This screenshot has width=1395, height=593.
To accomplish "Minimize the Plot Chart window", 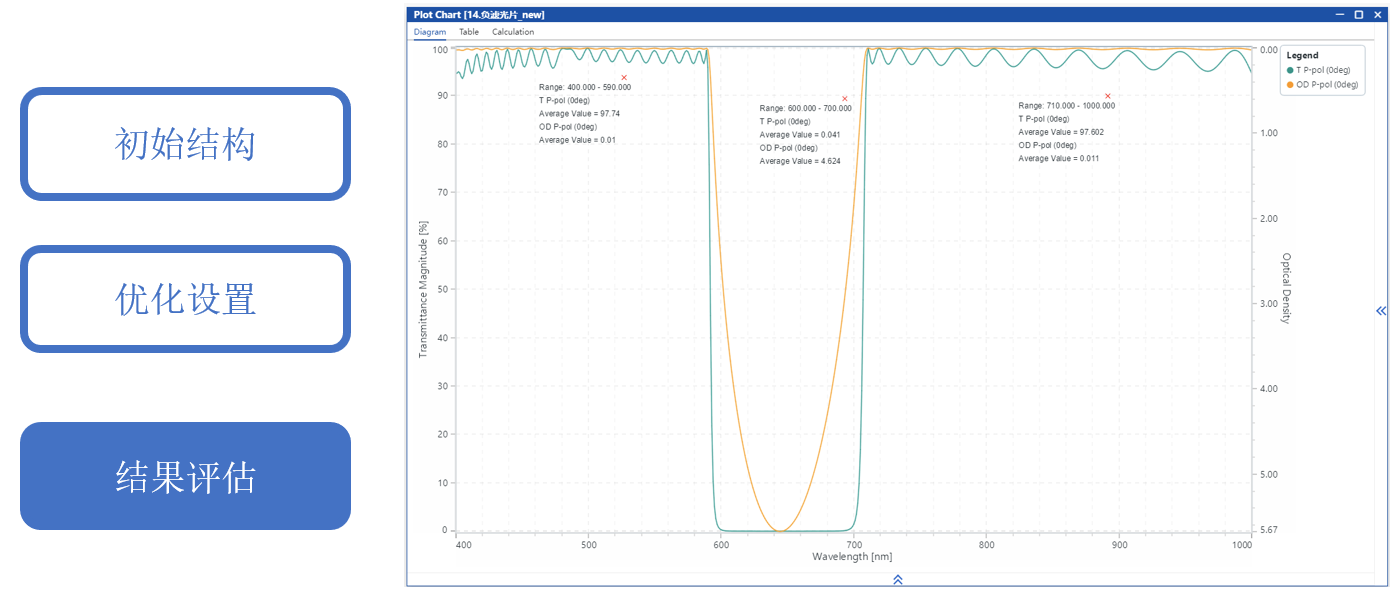I will click(x=1341, y=15).
